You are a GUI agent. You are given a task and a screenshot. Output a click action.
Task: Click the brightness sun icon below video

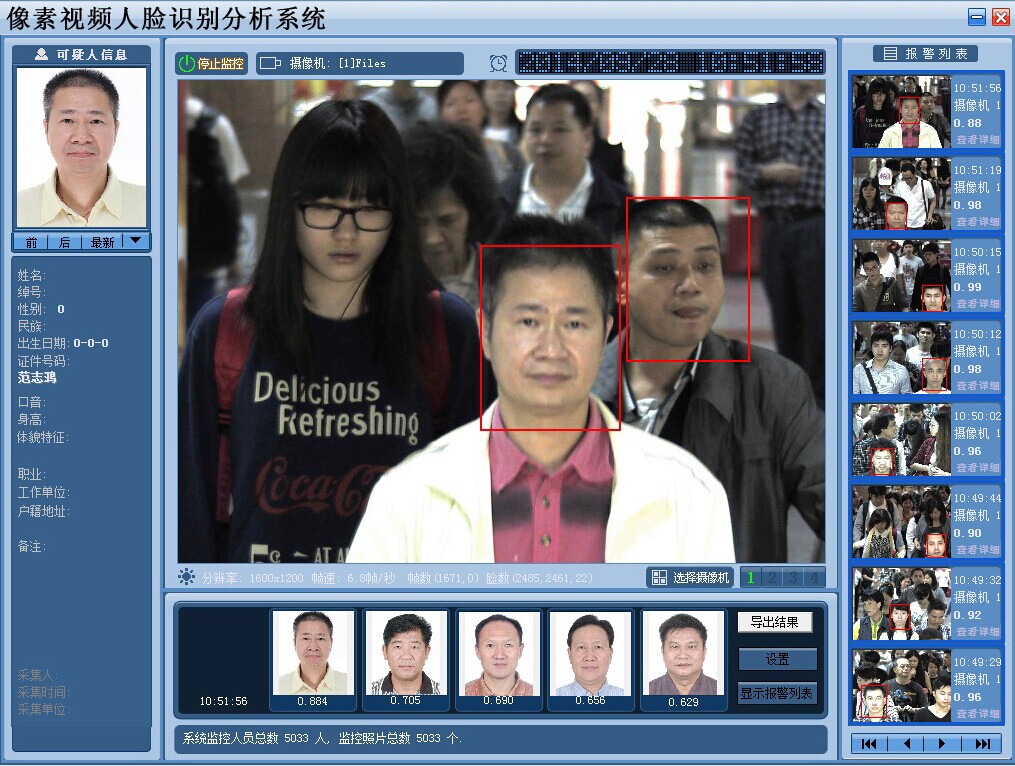tap(186, 577)
